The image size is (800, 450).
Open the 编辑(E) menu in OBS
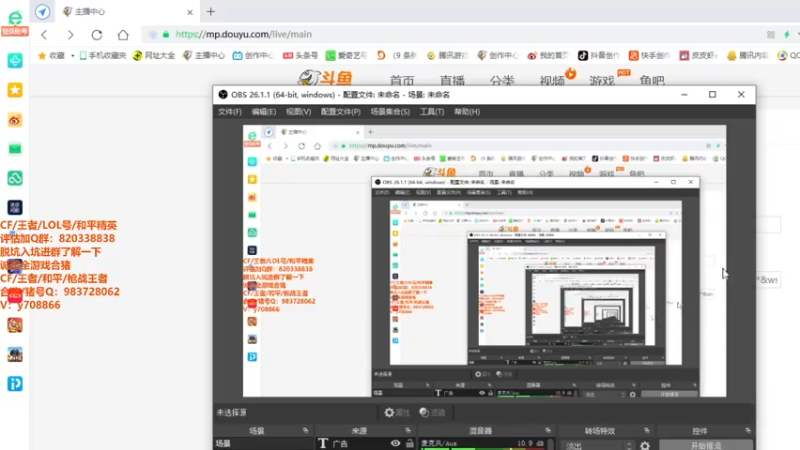tap(263, 112)
